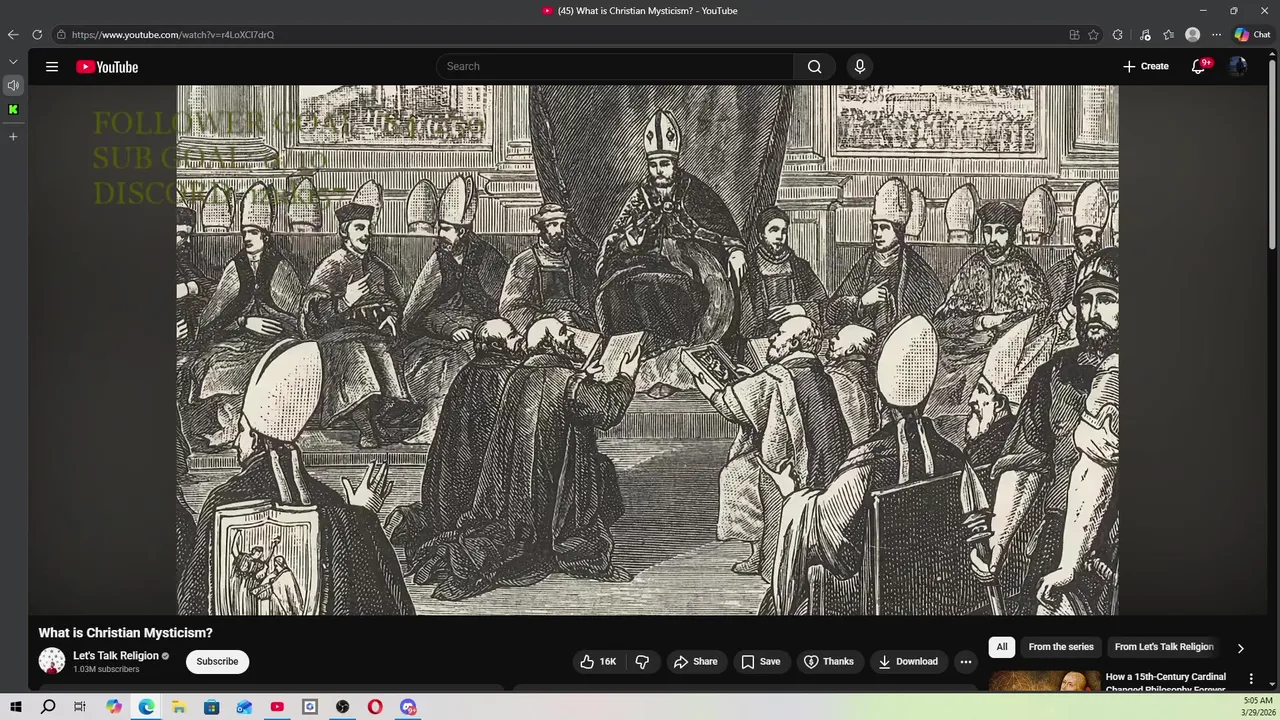Add a new tab from sidebar plus
The width and height of the screenshot is (1280, 720).
pos(13,136)
